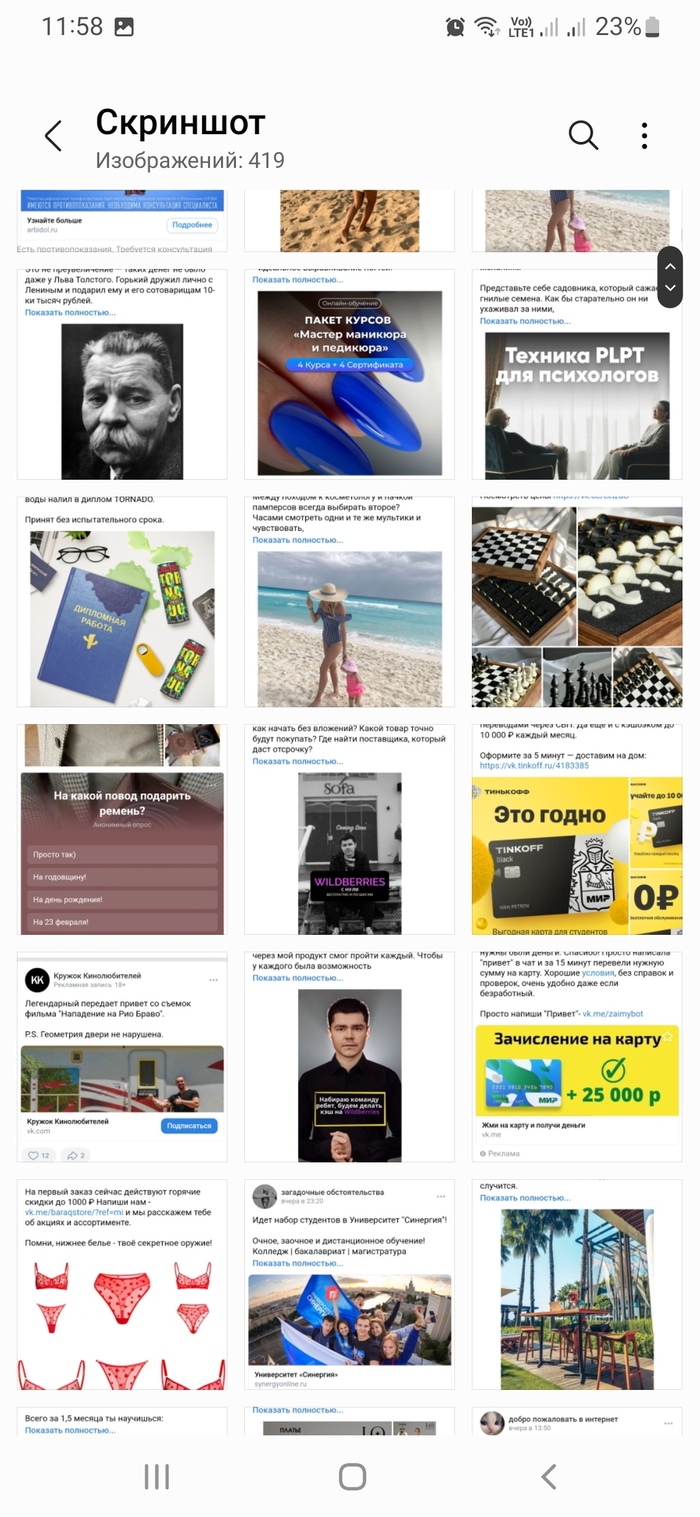Open the Зачисление на карту 25 000 screenshot
This screenshot has width=700, height=1517.
(577, 1057)
